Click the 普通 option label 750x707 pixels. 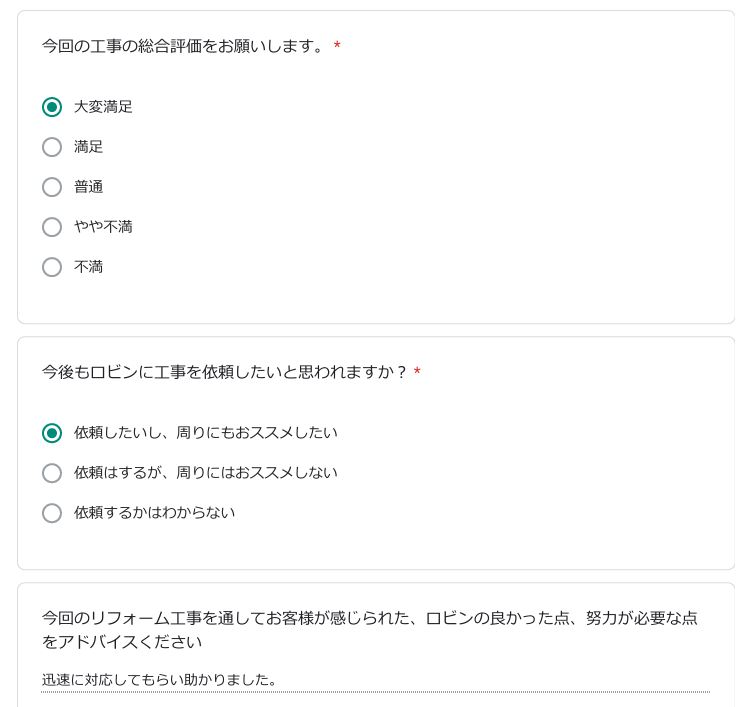coord(88,187)
